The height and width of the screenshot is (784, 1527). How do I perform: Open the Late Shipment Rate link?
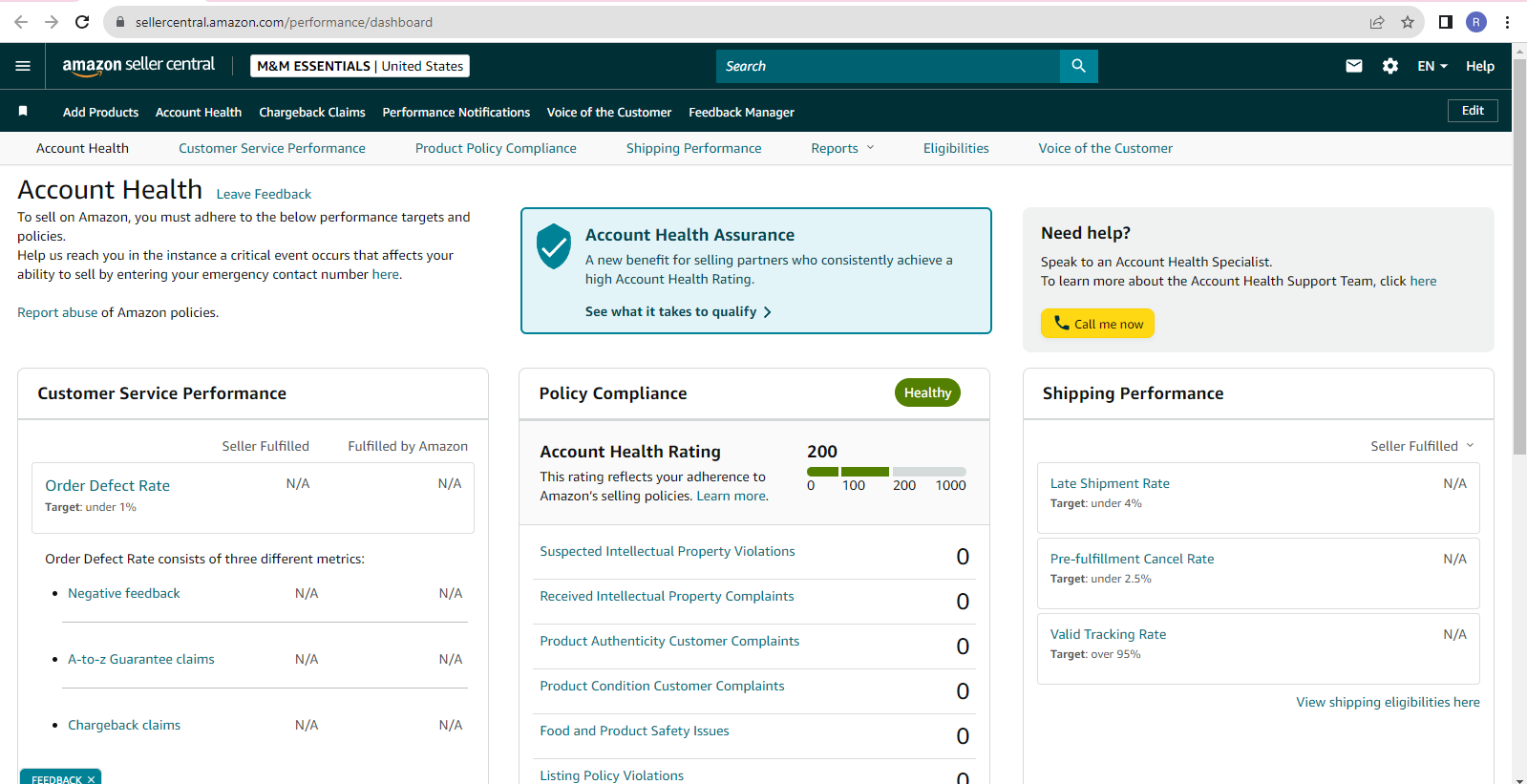pyautogui.click(x=1110, y=483)
